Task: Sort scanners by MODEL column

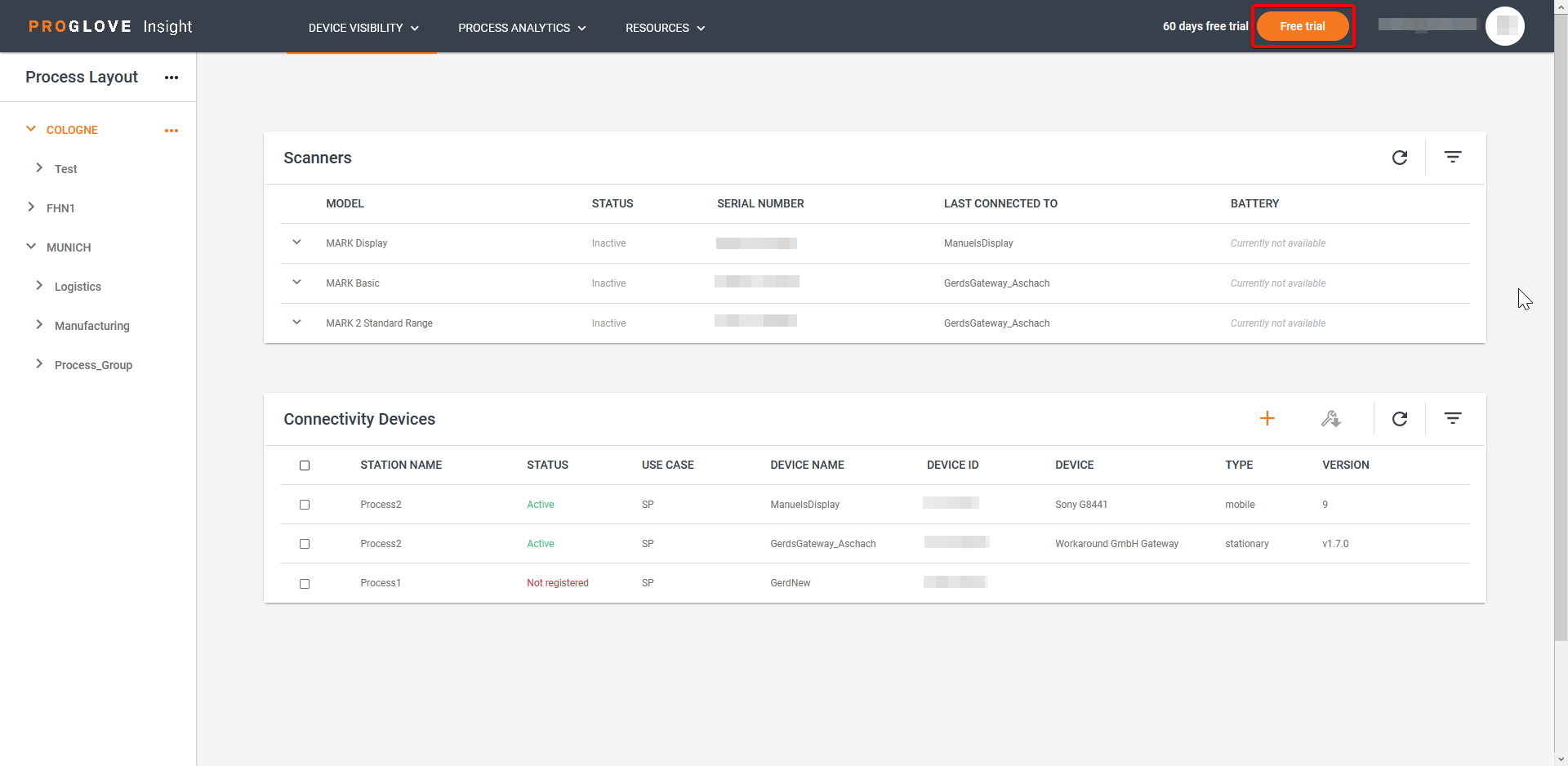Action: tap(345, 203)
